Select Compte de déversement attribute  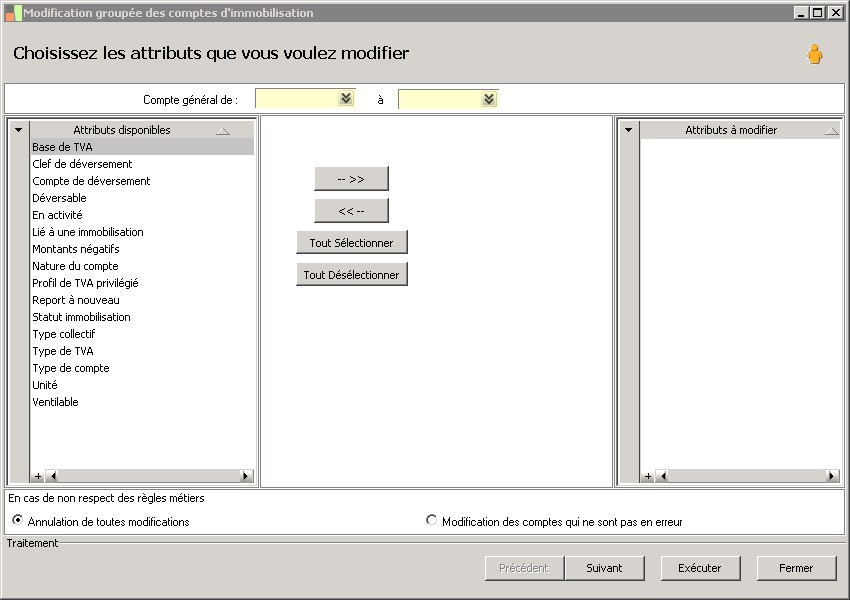point(142,181)
